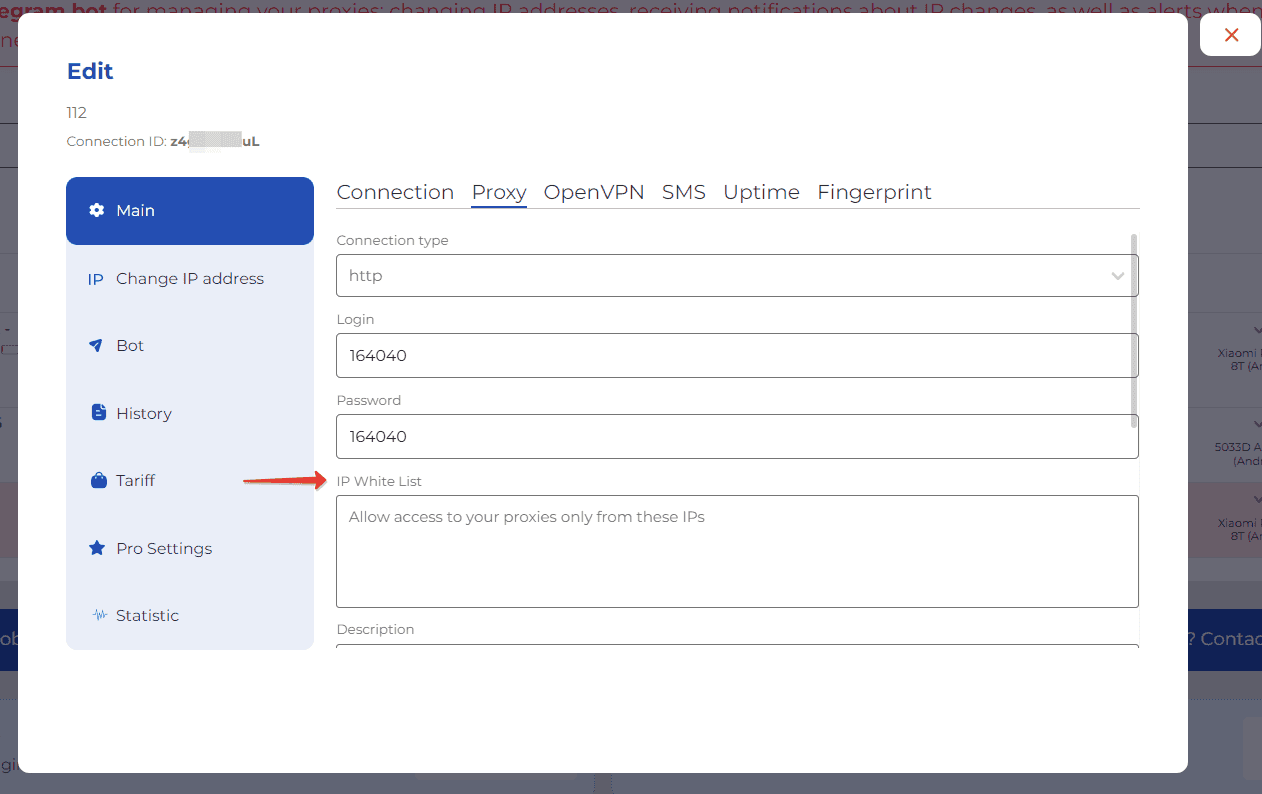
Task: Open the SMS tab
Action: [683, 193]
